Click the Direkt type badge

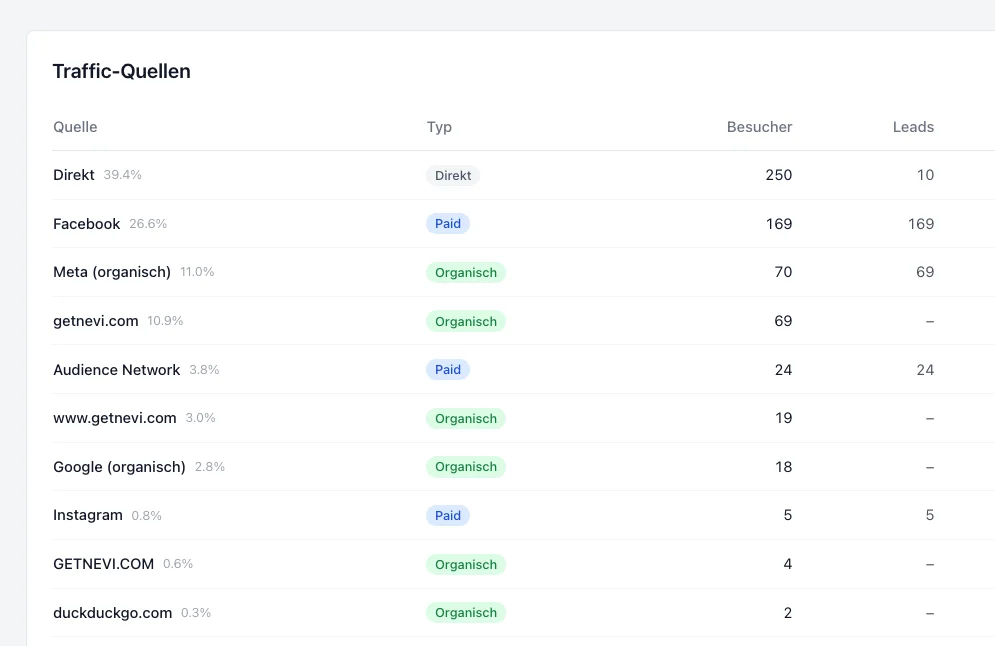(453, 176)
